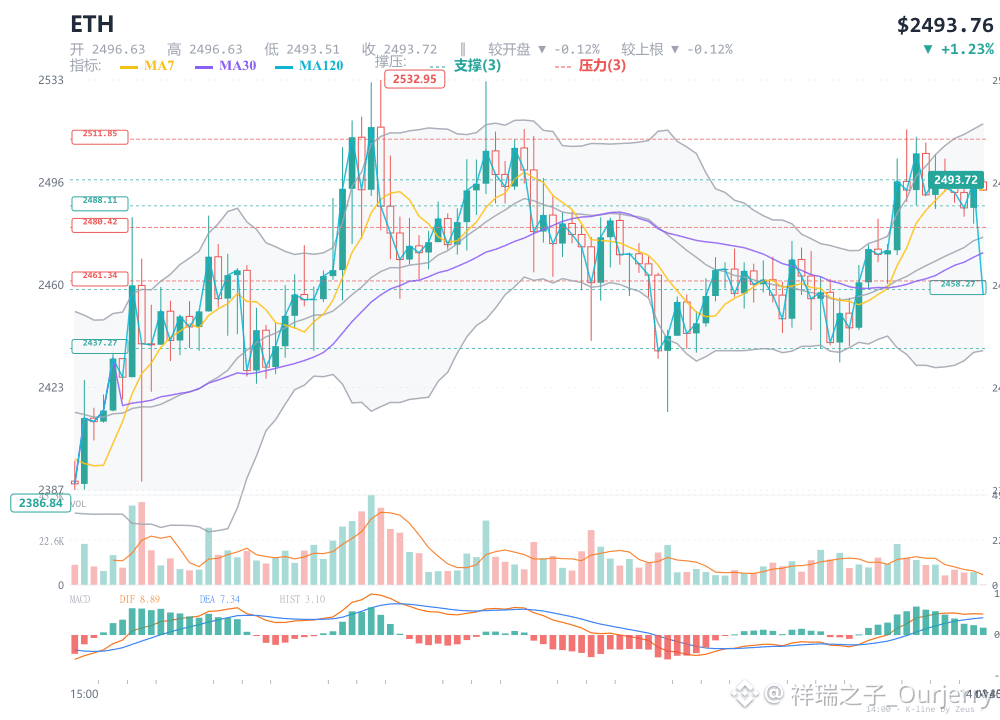Click the 2480.42 resistance level tag
This screenshot has width=1000, height=720.
[99, 224]
